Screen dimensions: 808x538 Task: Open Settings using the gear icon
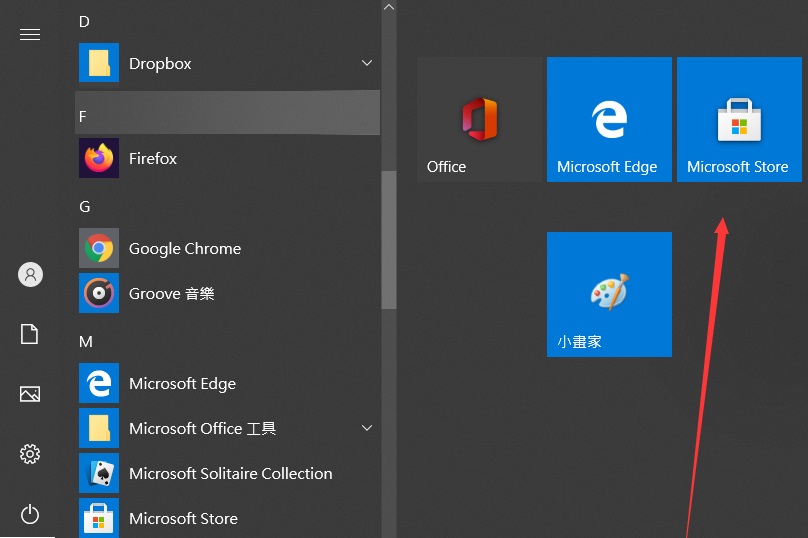point(30,454)
